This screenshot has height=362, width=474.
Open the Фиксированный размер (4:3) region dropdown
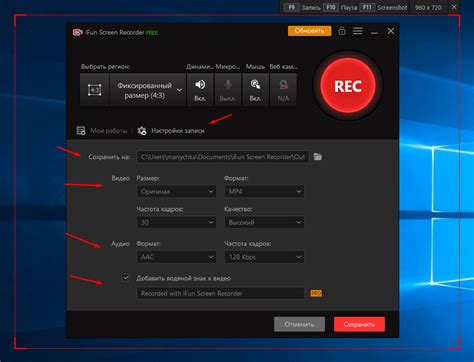[148, 90]
